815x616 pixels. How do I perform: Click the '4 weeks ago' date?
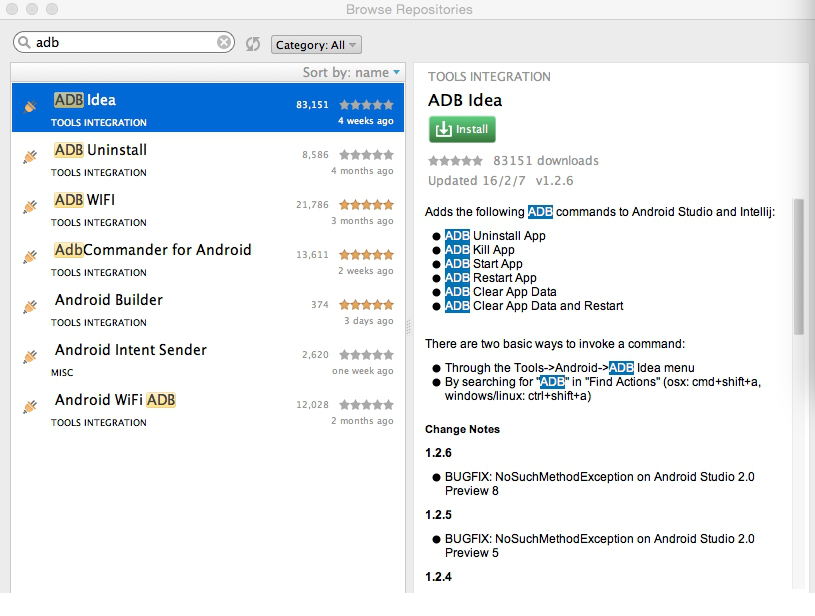click(365, 121)
